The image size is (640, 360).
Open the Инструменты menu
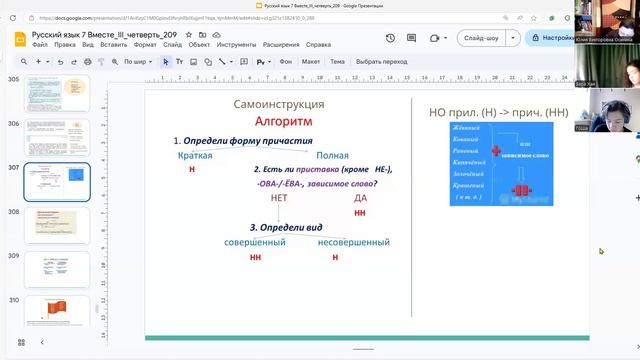pyautogui.click(x=236, y=45)
